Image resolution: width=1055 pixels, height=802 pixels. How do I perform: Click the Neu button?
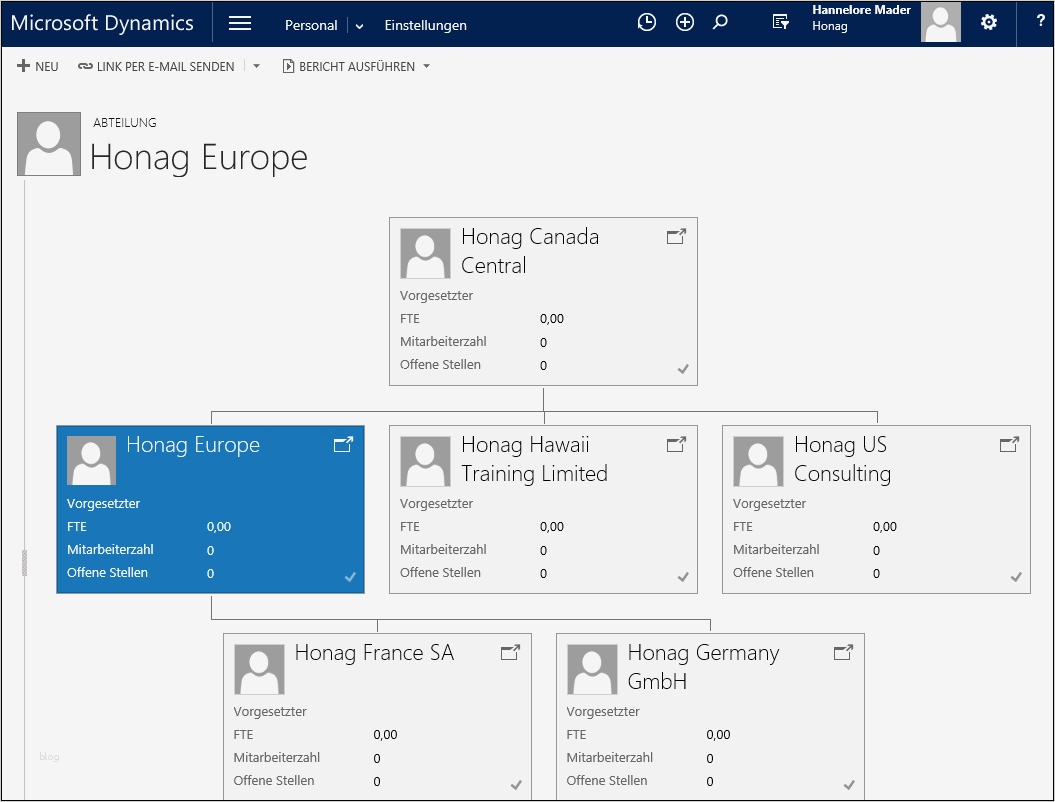click(x=38, y=67)
